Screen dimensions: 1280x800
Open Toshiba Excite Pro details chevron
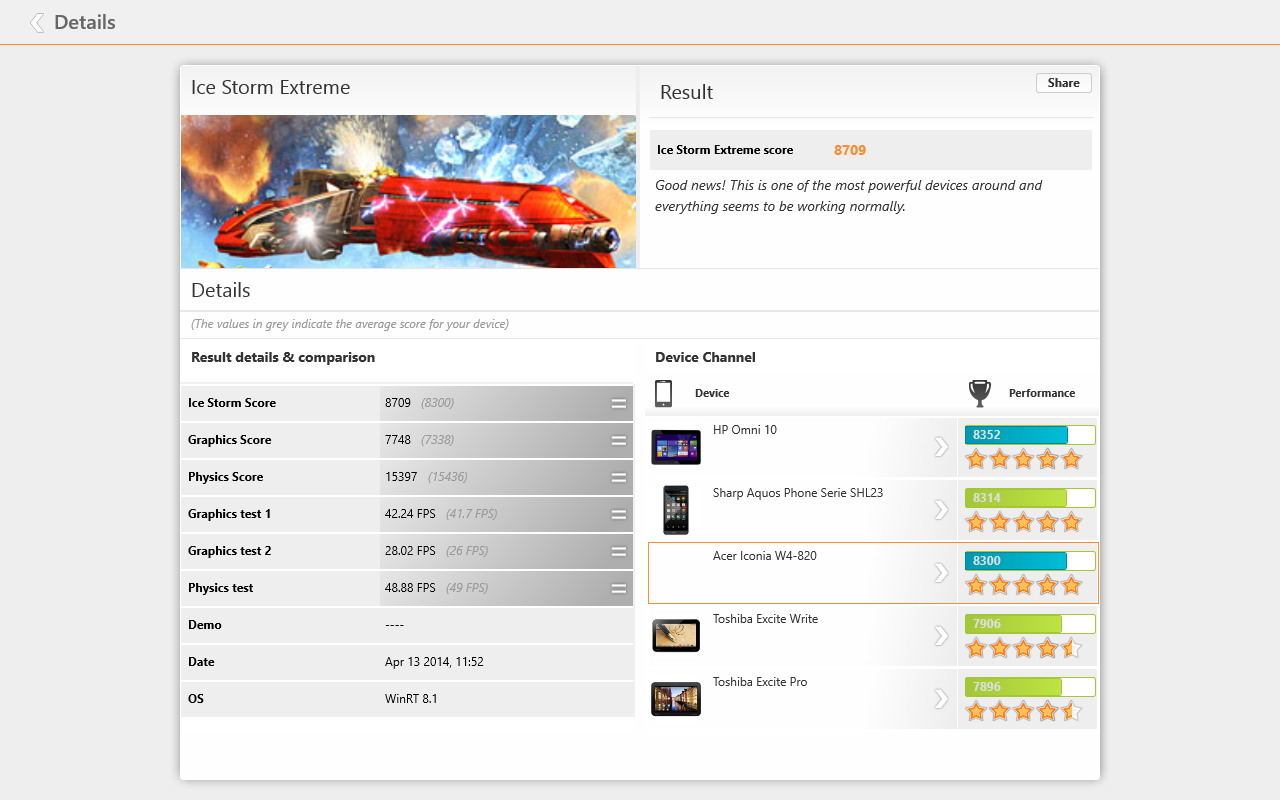941,699
